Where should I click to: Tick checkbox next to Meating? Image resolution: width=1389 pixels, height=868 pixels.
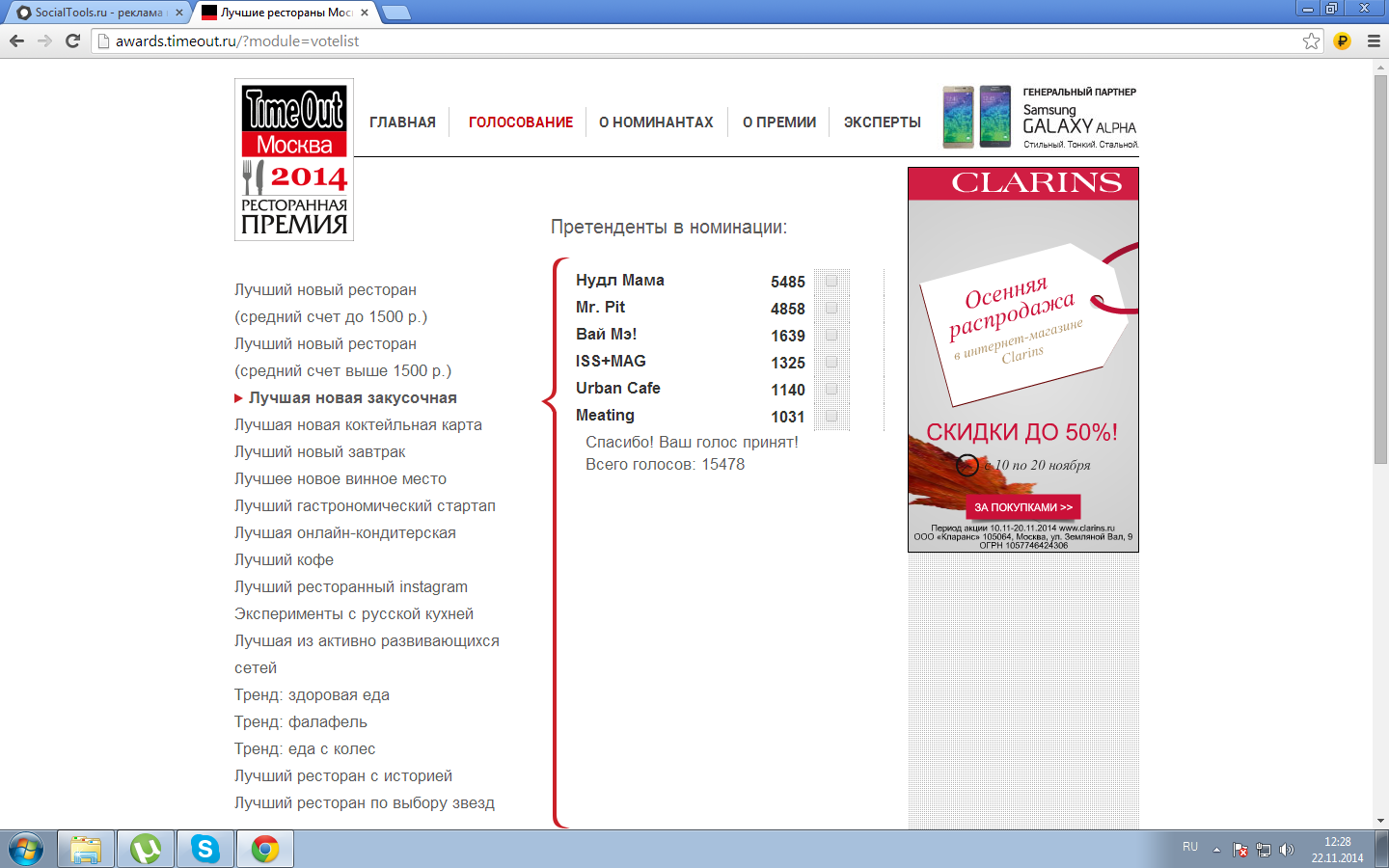pos(831,416)
